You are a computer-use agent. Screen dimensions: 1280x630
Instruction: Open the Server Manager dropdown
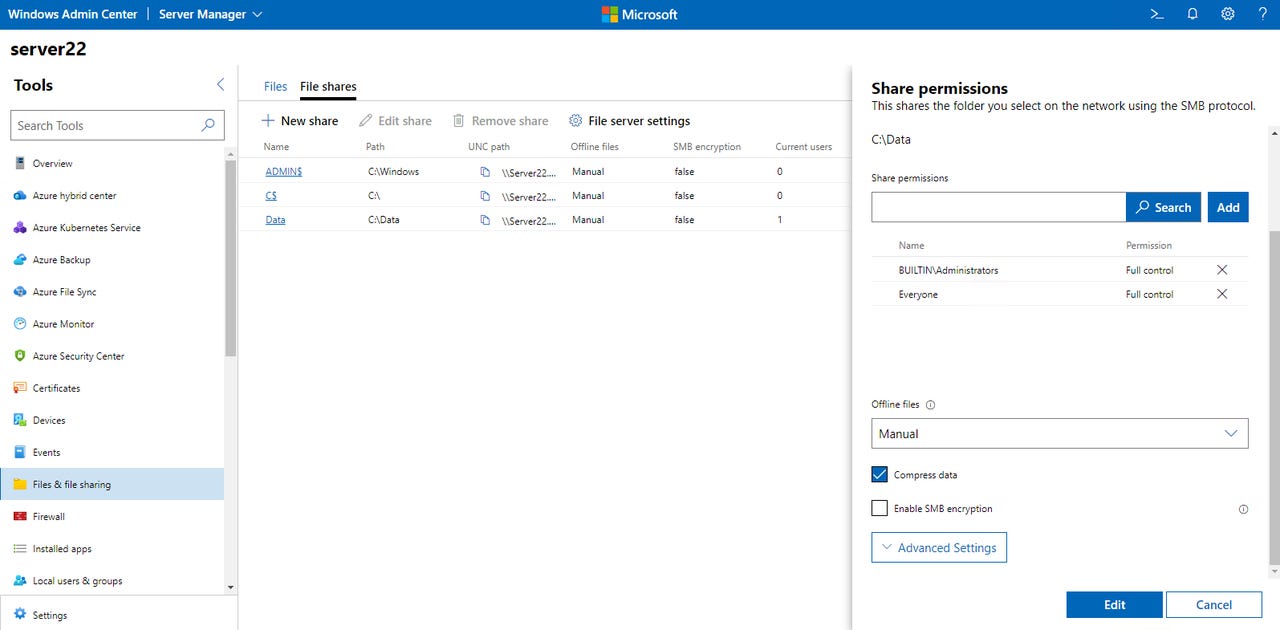pyautogui.click(x=210, y=14)
